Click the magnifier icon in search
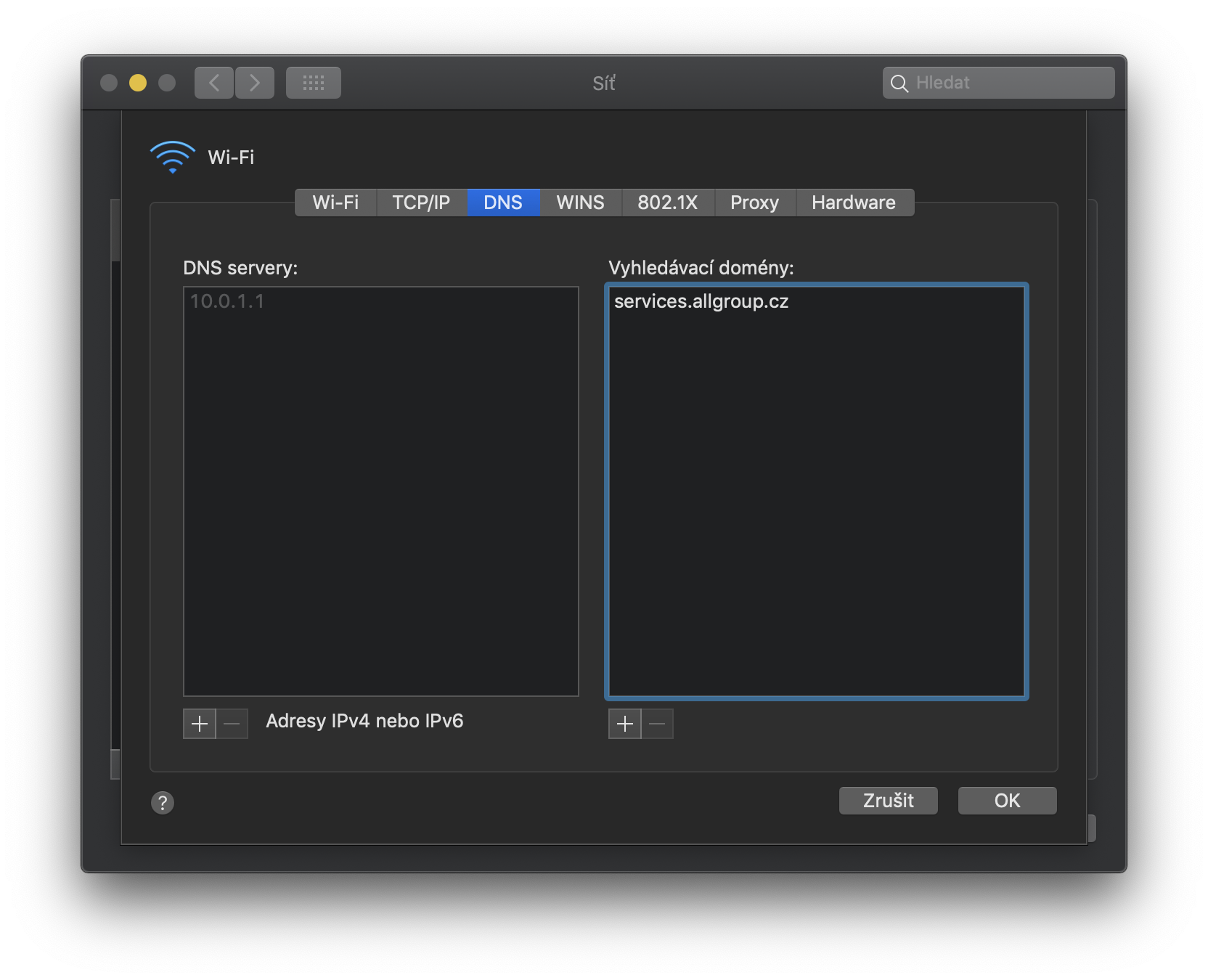The width and height of the screenshot is (1208, 980). click(x=899, y=83)
